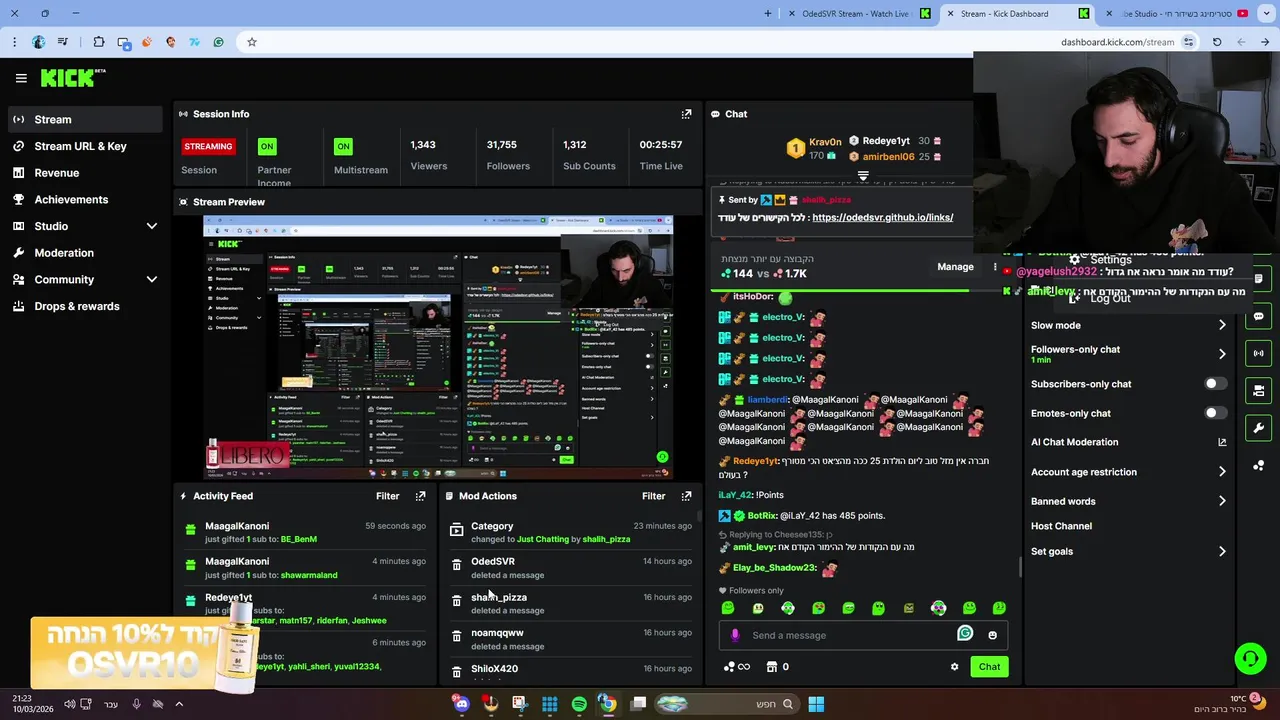The height and width of the screenshot is (720, 1280).
Task: Click Log Out in the account menu
Action: pos(1110,298)
